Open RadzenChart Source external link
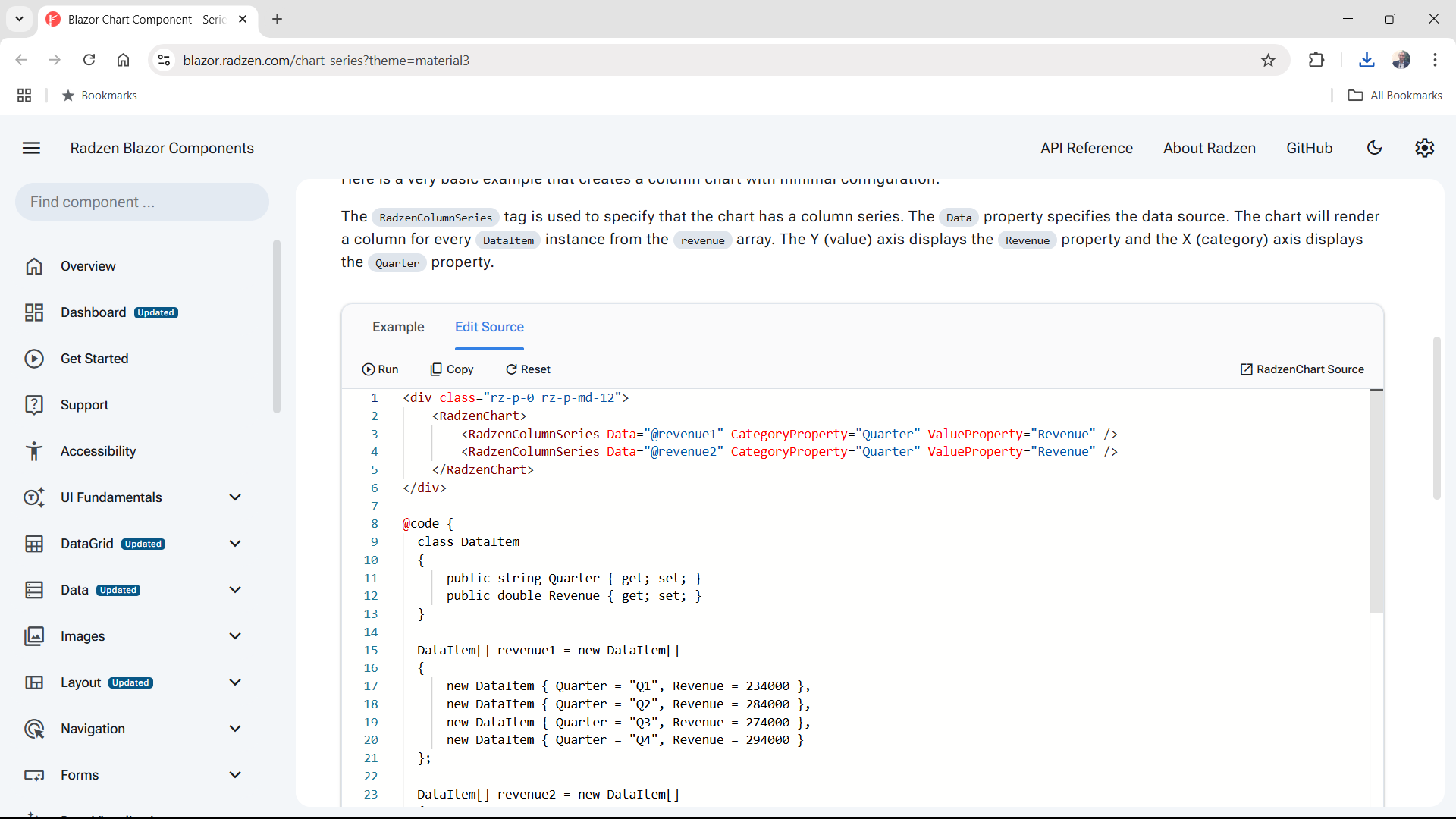The height and width of the screenshot is (819, 1456). point(1301,369)
